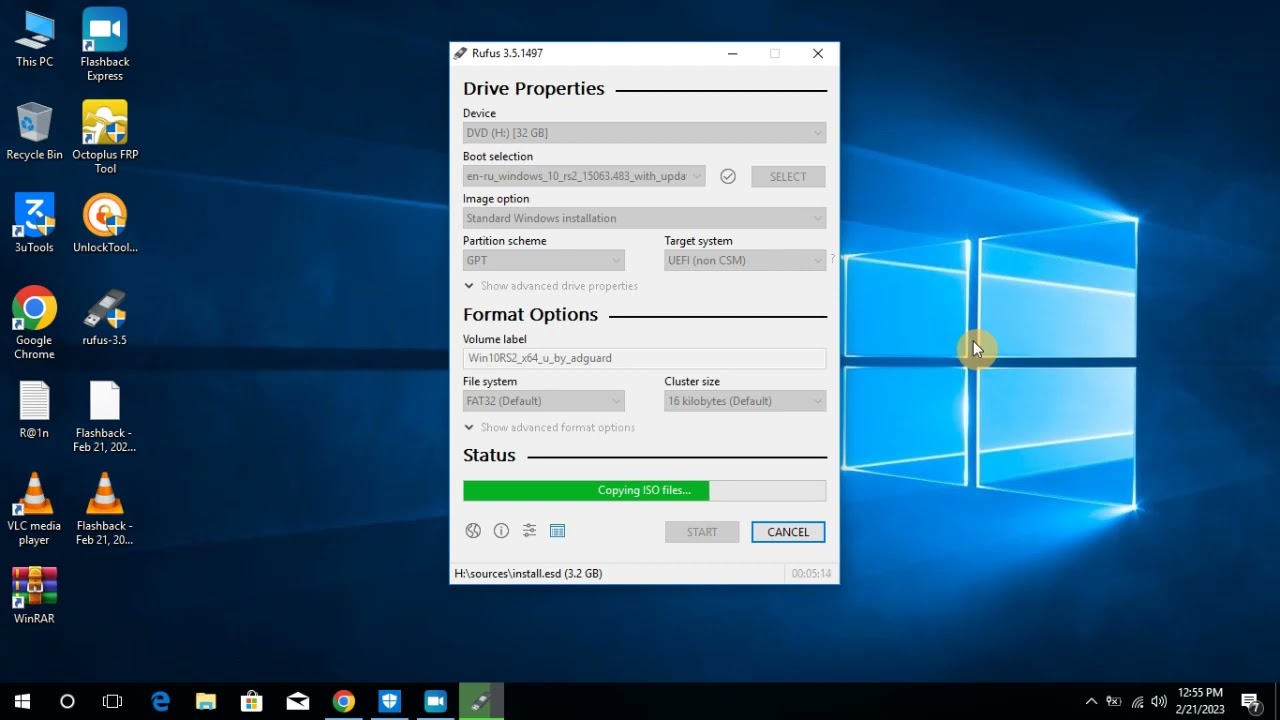This screenshot has height=720, width=1280.
Task: Open File Explorer from taskbar
Action: pos(206,701)
